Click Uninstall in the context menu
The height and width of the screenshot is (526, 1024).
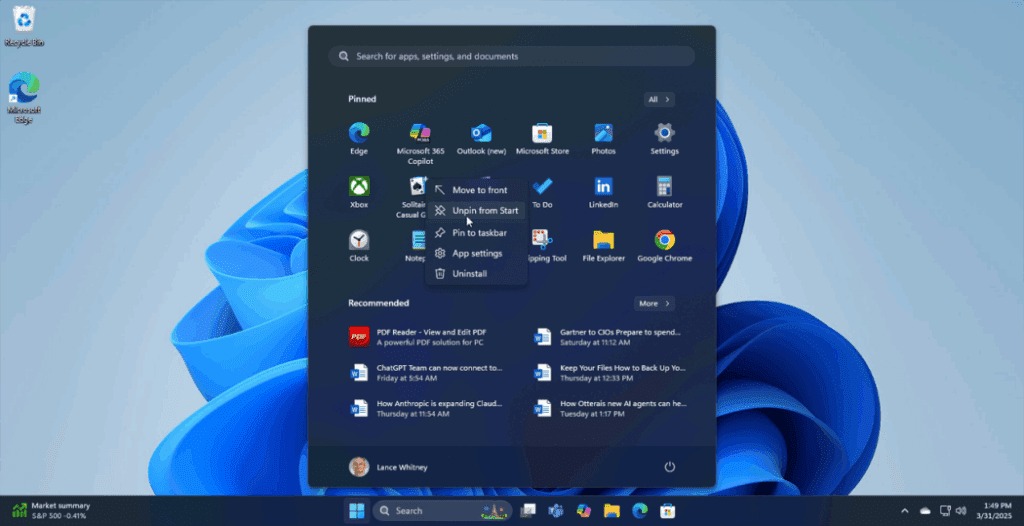click(x=469, y=273)
